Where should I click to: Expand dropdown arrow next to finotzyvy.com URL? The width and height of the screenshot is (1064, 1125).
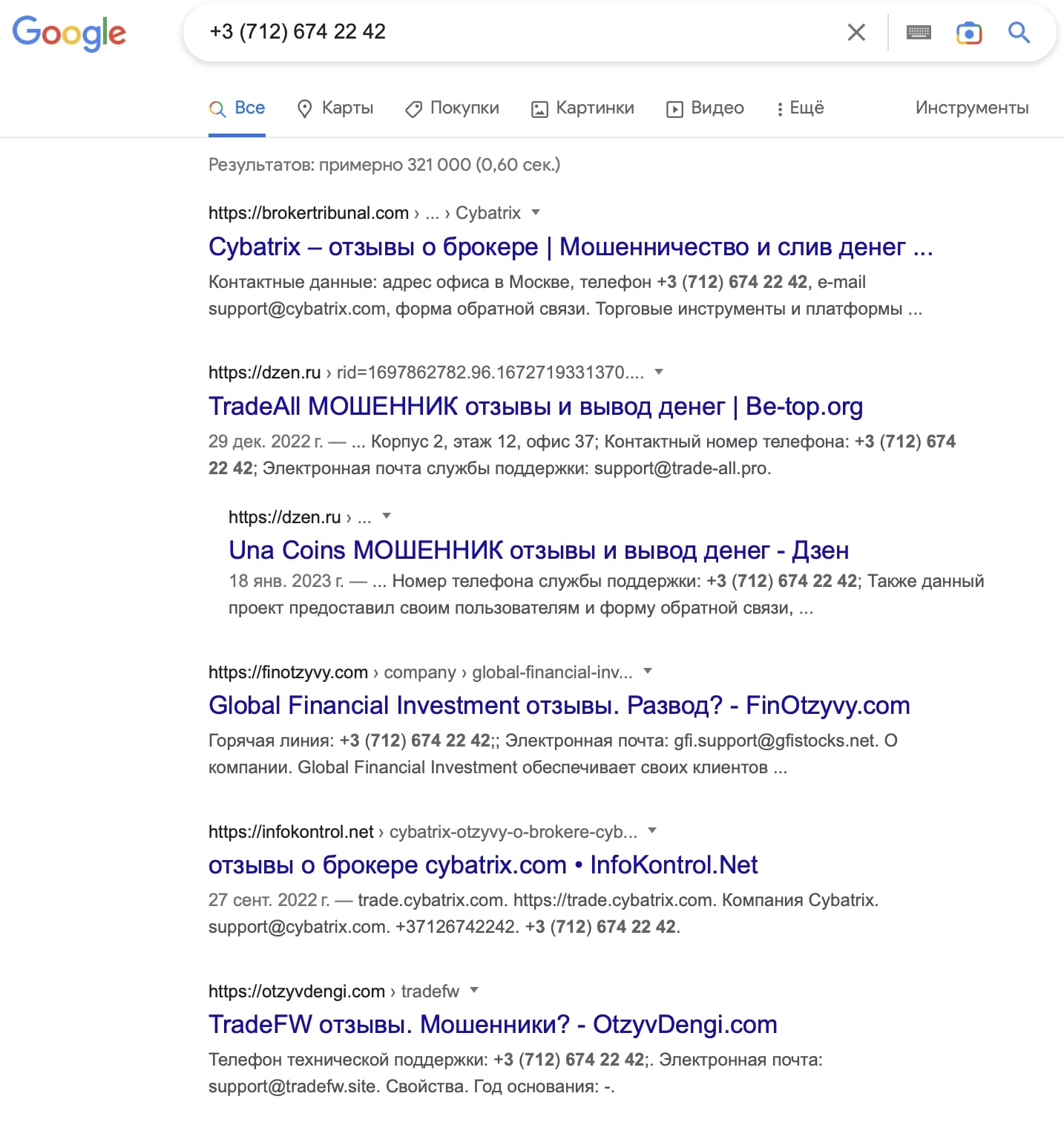[x=648, y=671]
